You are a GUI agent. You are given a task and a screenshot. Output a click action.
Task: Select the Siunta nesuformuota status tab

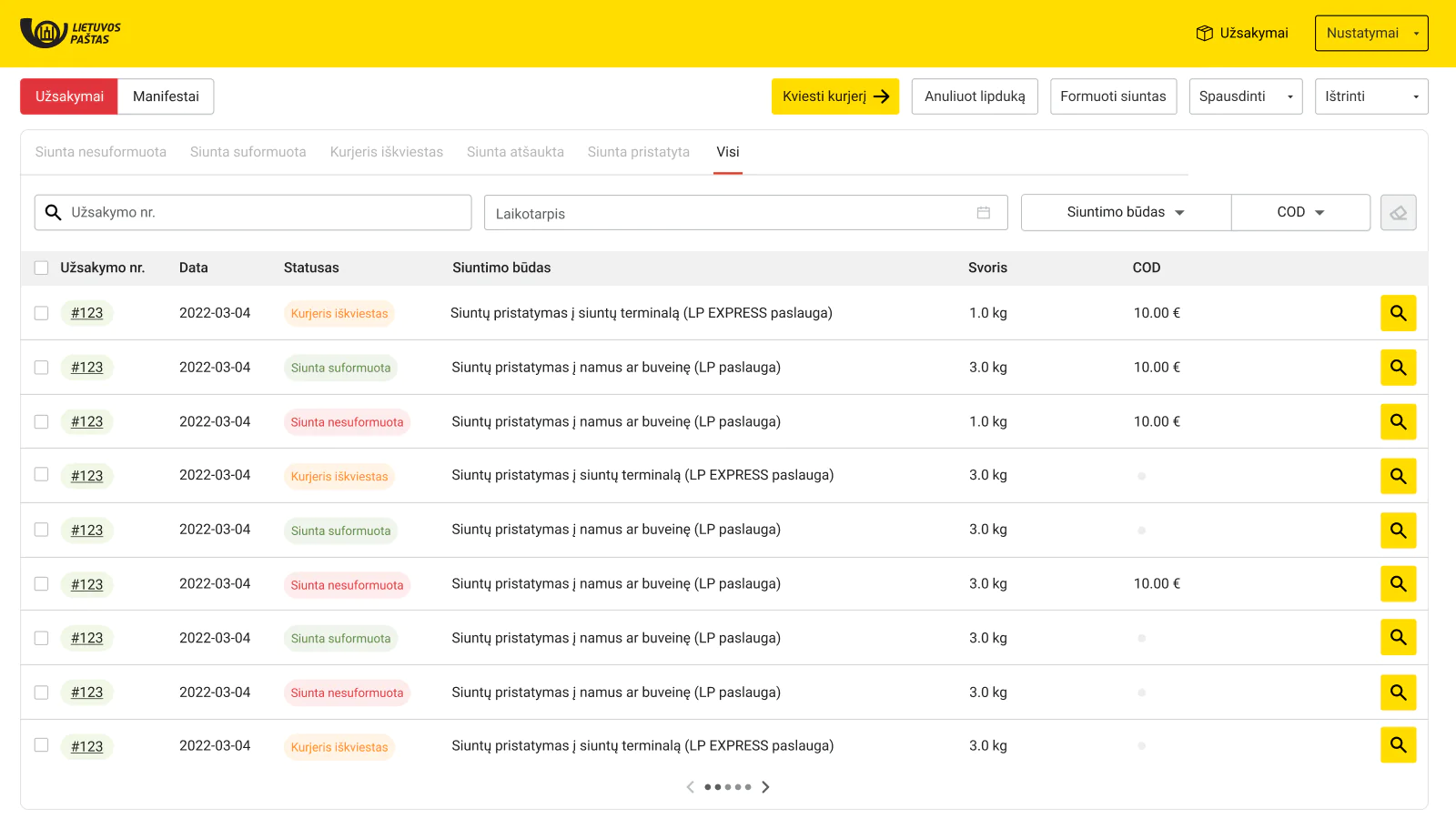coord(101,152)
